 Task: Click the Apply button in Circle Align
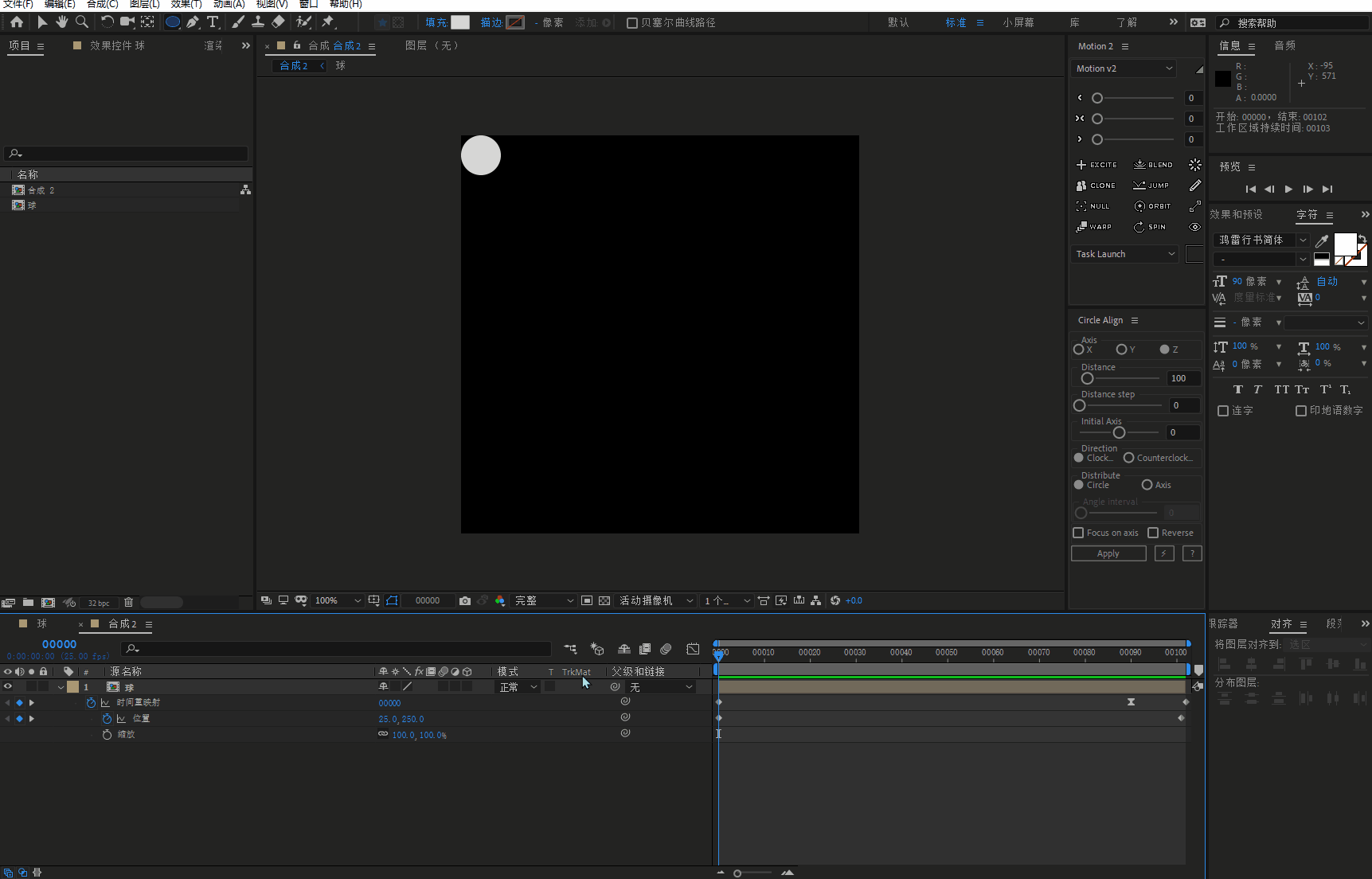click(1108, 553)
